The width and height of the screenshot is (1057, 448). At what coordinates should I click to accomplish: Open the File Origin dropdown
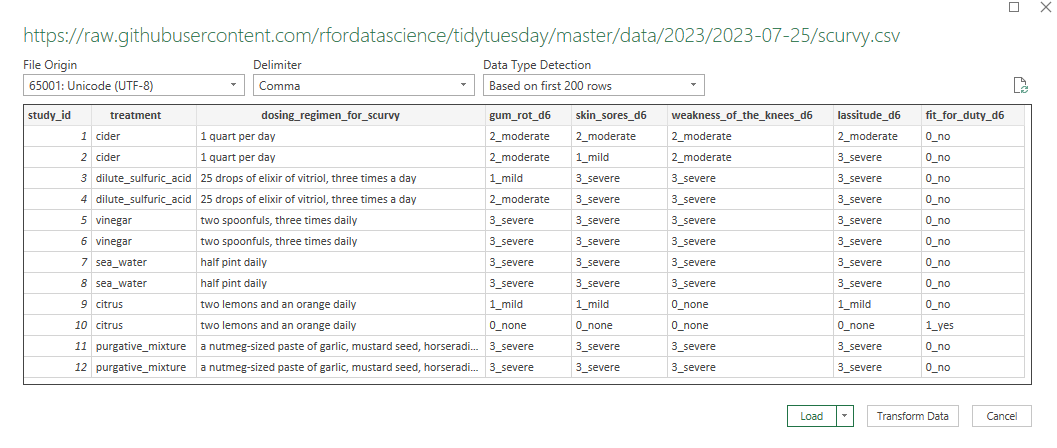(133, 86)
